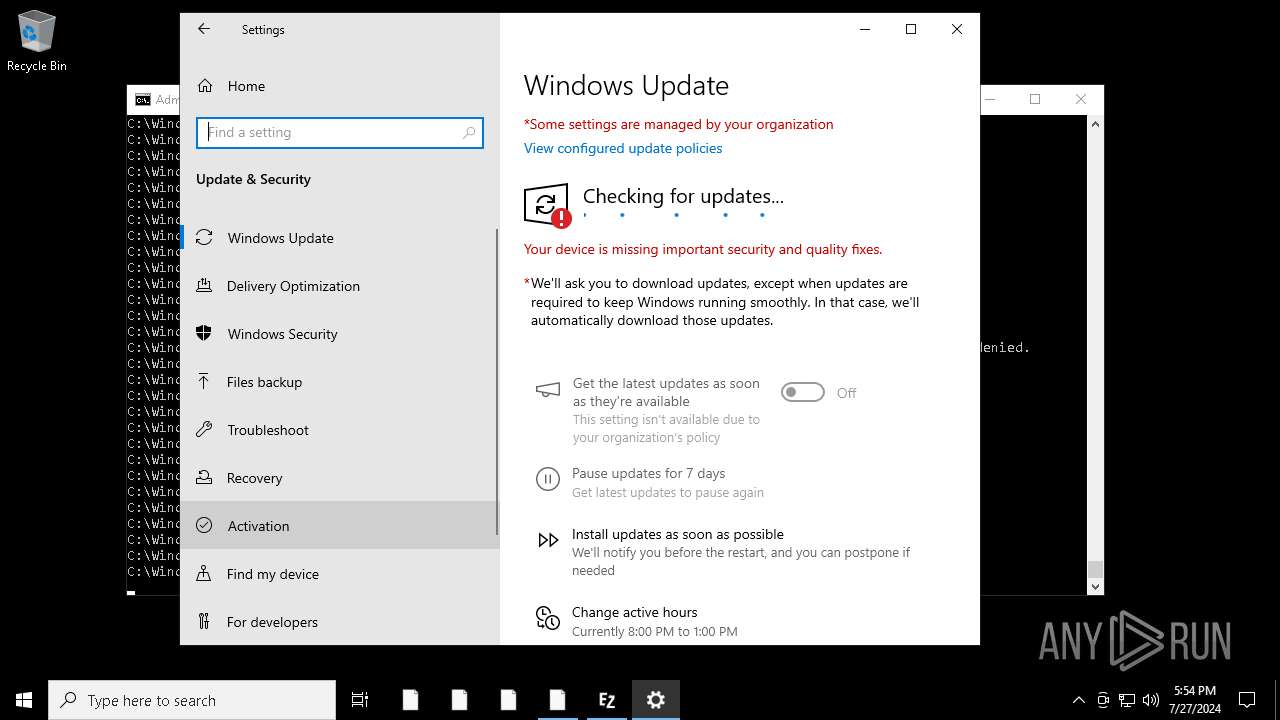Open Find my device page
Screen dimensions: 1280x720
340,574
